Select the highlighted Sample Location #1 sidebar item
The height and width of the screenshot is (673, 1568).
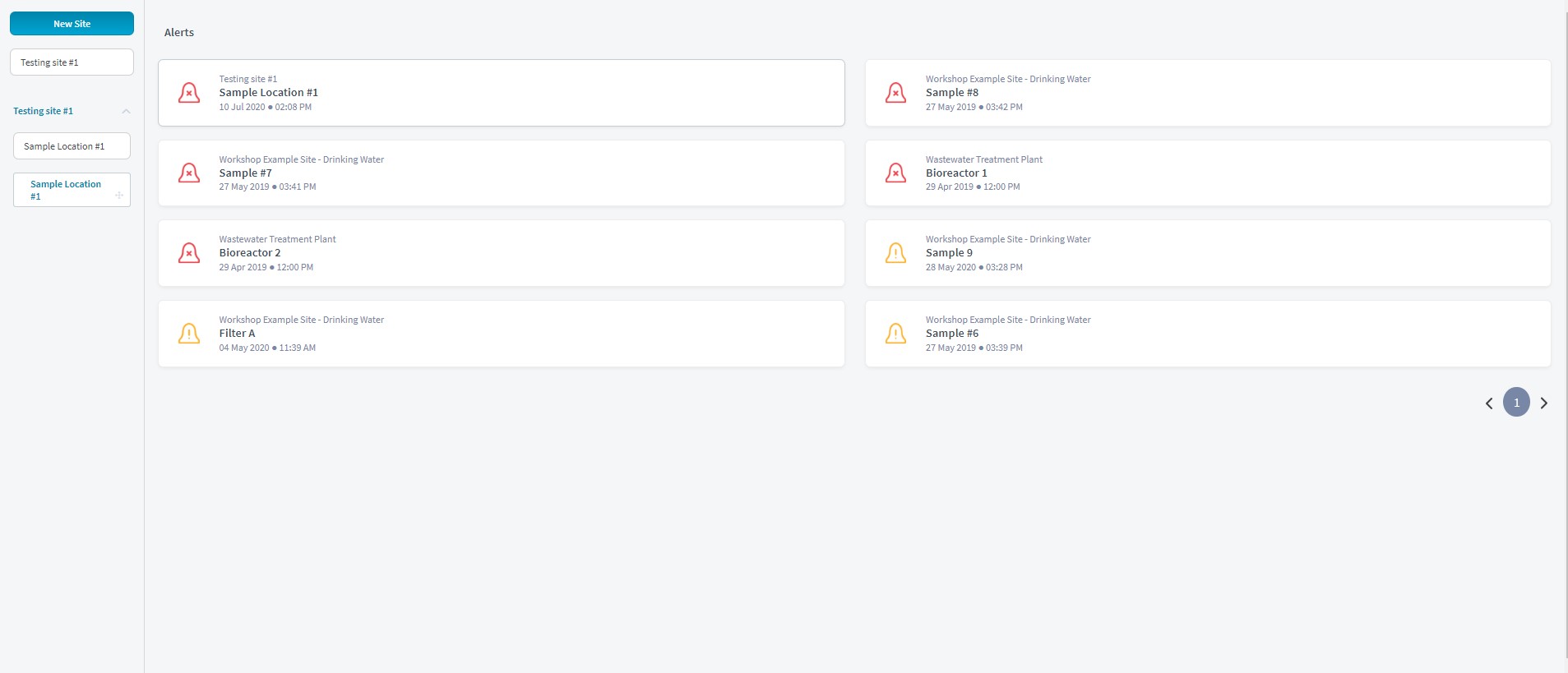pyautogui.click(x=72, y=190)
